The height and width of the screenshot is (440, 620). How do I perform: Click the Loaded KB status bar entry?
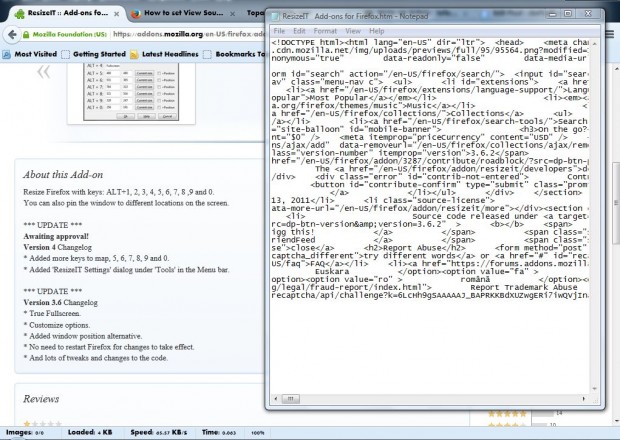pyautogui.click(x=90, y=432)
